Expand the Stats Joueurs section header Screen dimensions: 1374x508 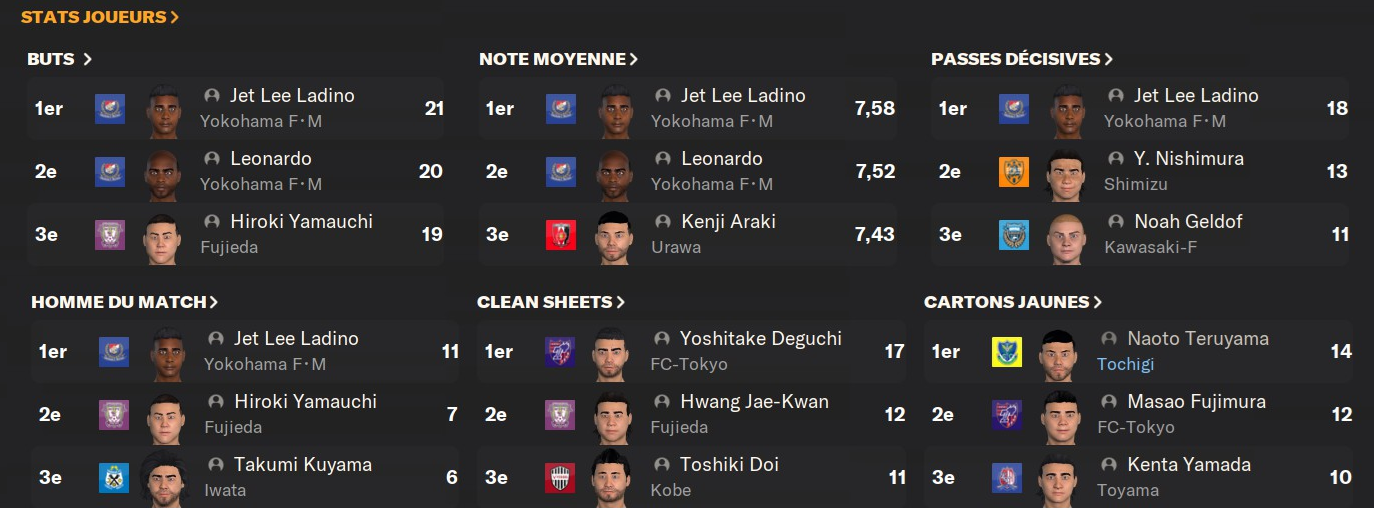click(x=100, y=17)
